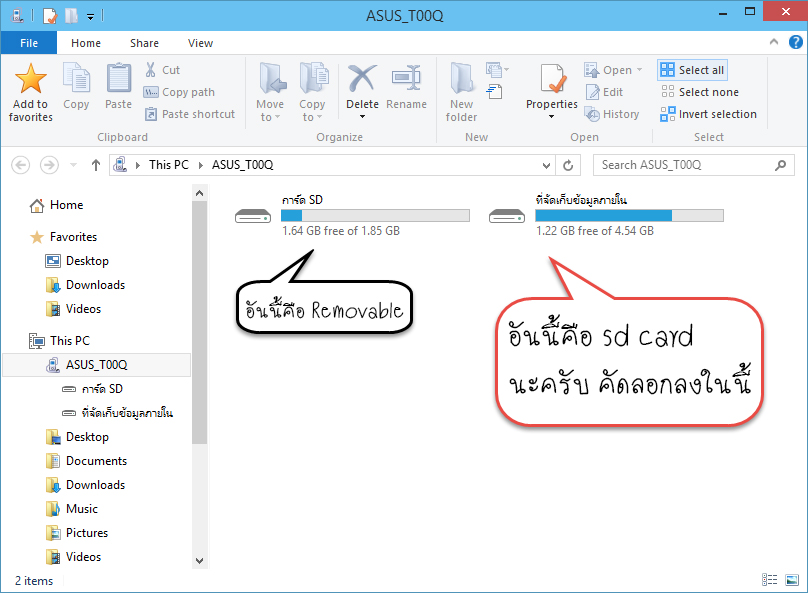Click Paste shortcut option
Viewport: 808px width, 593px height.
click(190, 114)
